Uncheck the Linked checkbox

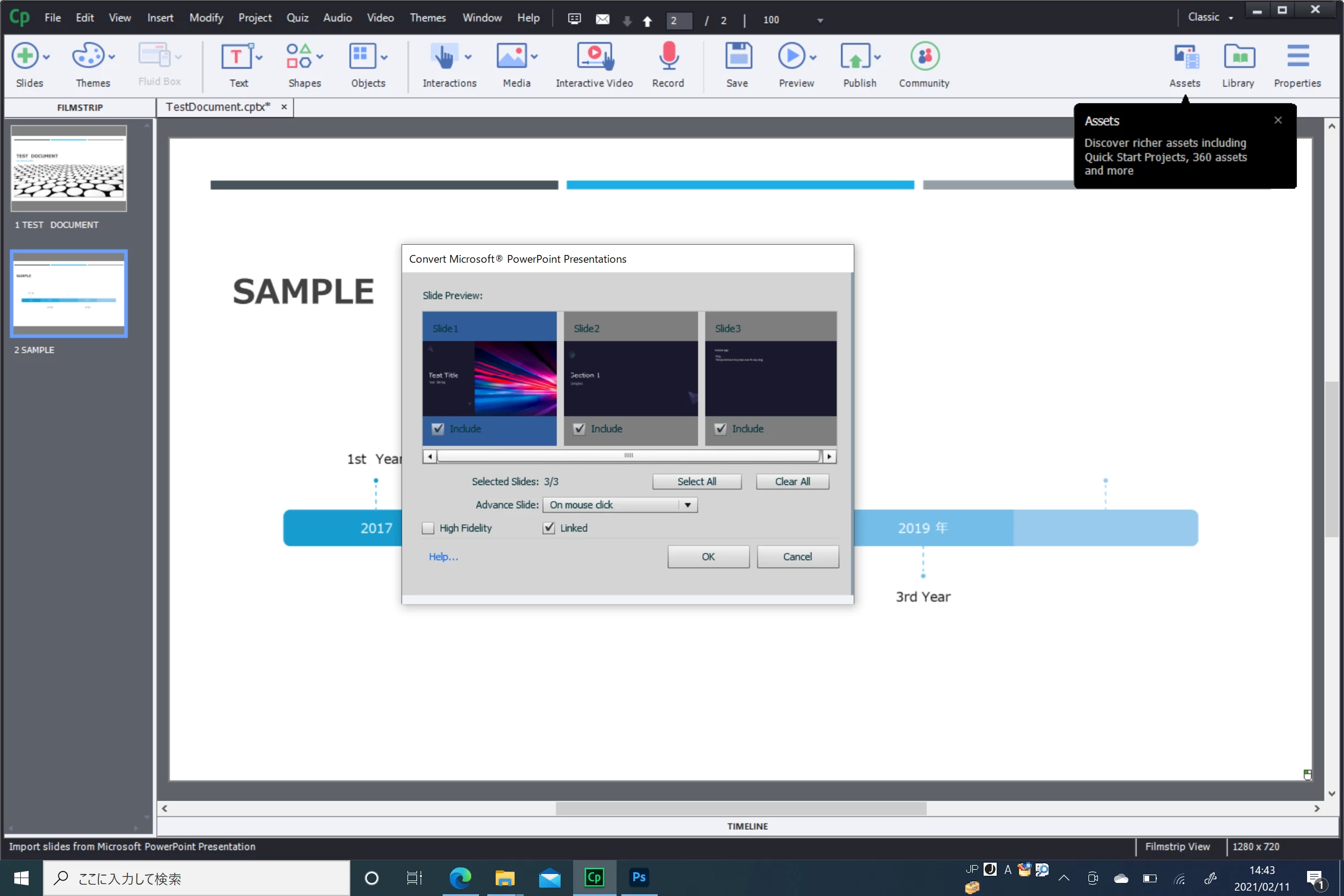pos(549,528)
